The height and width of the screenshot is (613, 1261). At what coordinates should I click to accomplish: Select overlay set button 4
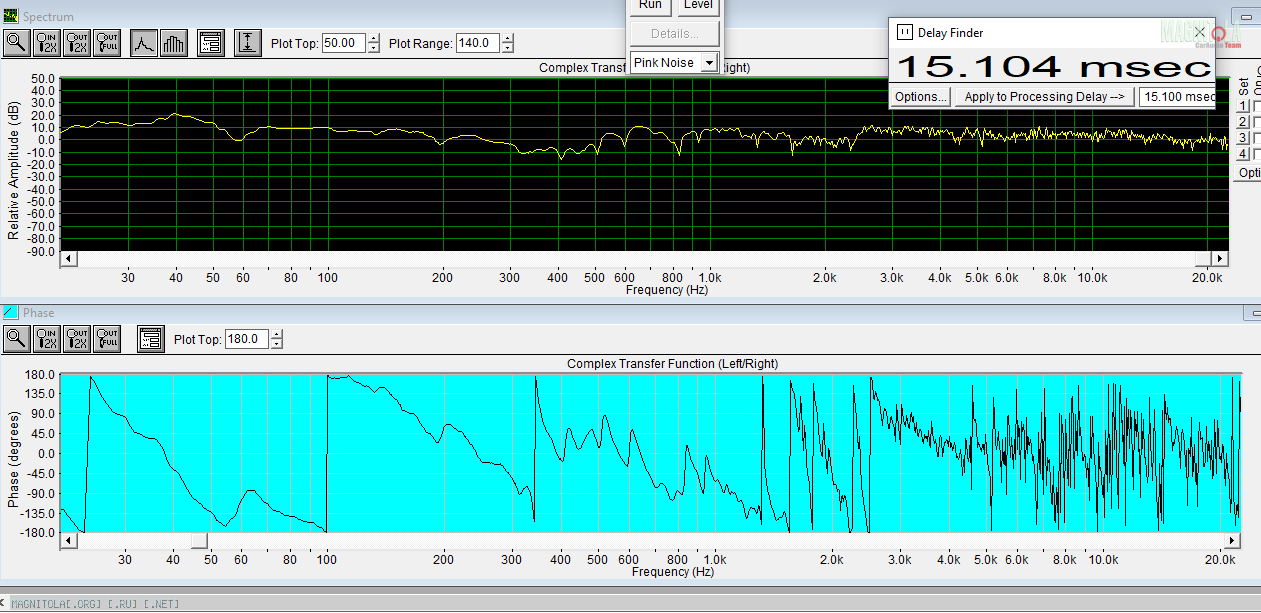[x=1243, y=154]
